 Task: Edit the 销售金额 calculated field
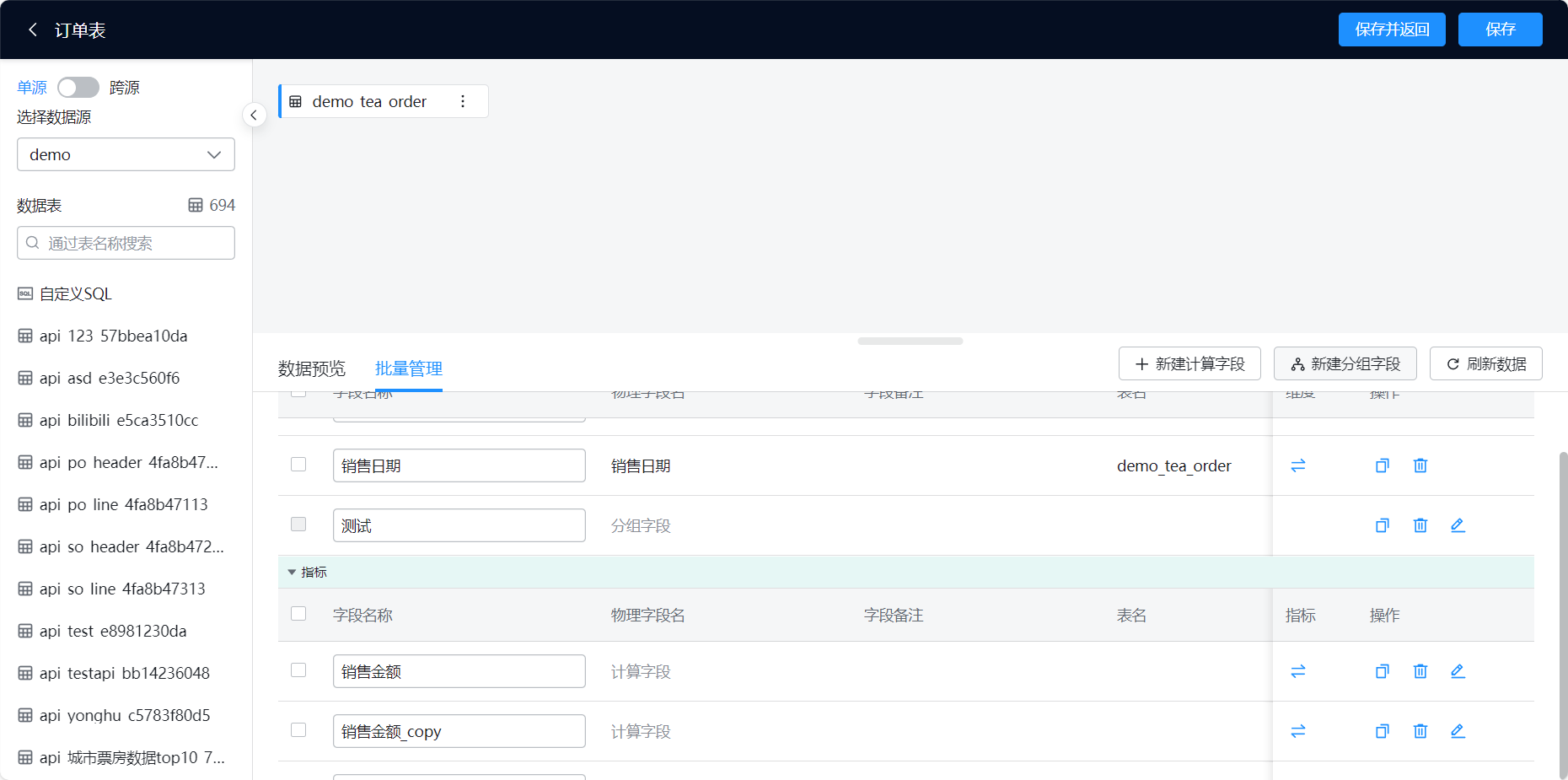(1458, 671)
